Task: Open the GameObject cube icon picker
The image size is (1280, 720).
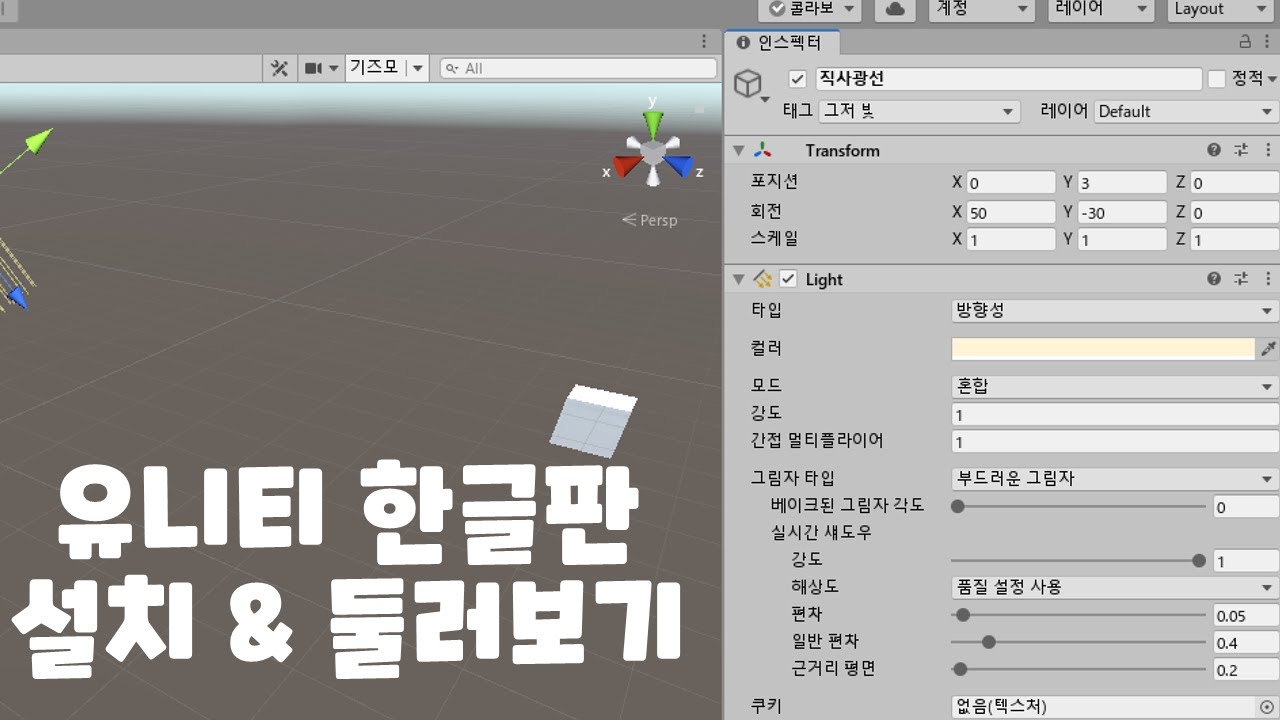Action: click(x=751, y=85)
